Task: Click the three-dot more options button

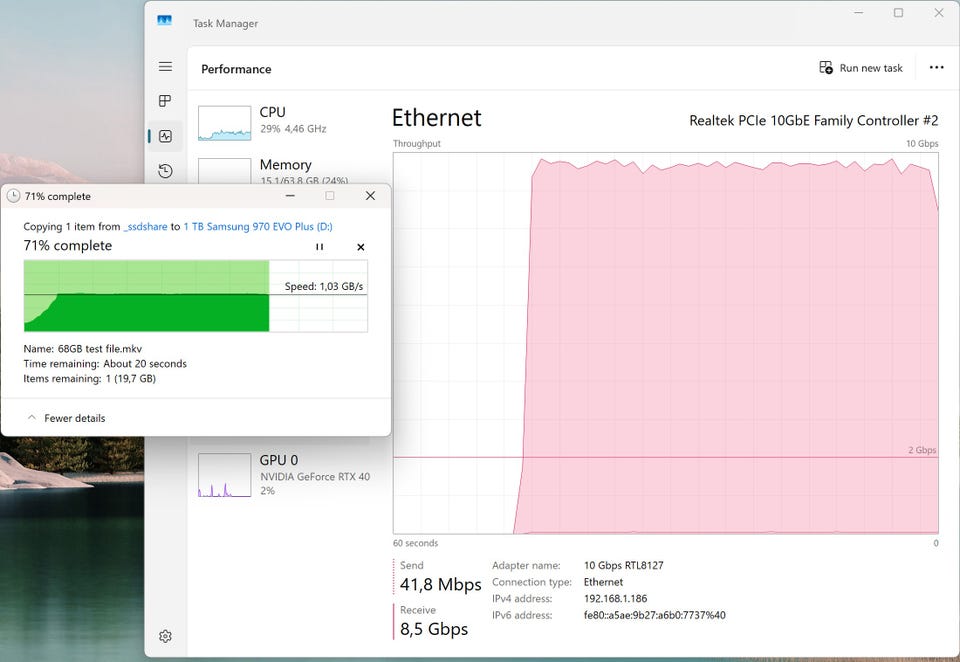Action: point(936,68)
